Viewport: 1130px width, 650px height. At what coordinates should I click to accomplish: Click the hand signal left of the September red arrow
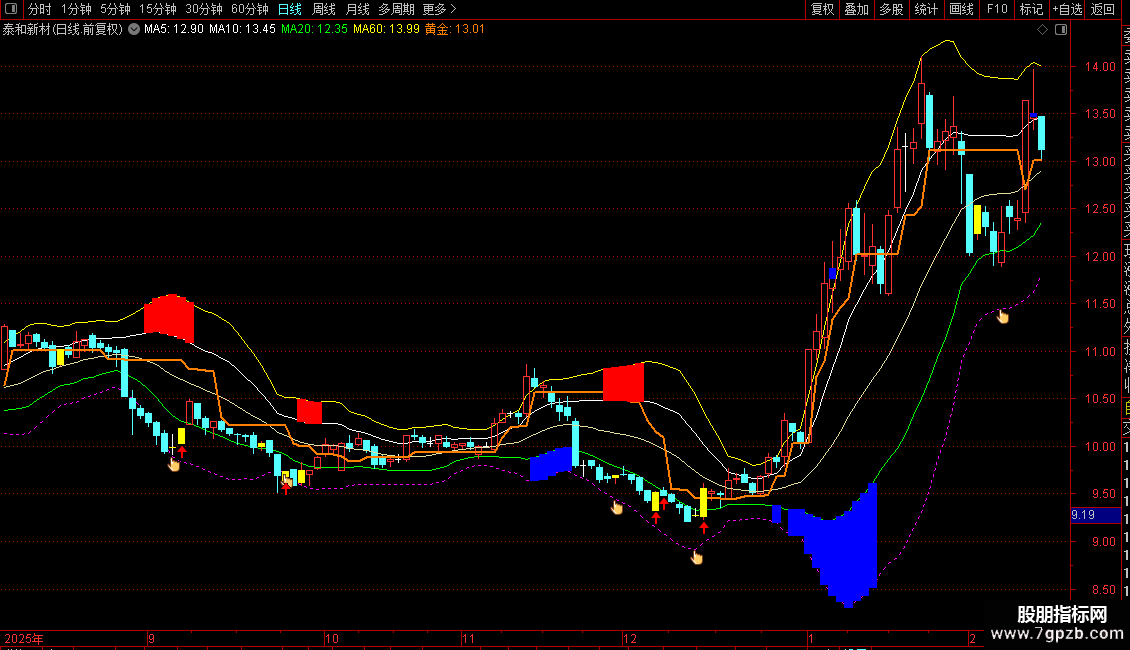174,464
